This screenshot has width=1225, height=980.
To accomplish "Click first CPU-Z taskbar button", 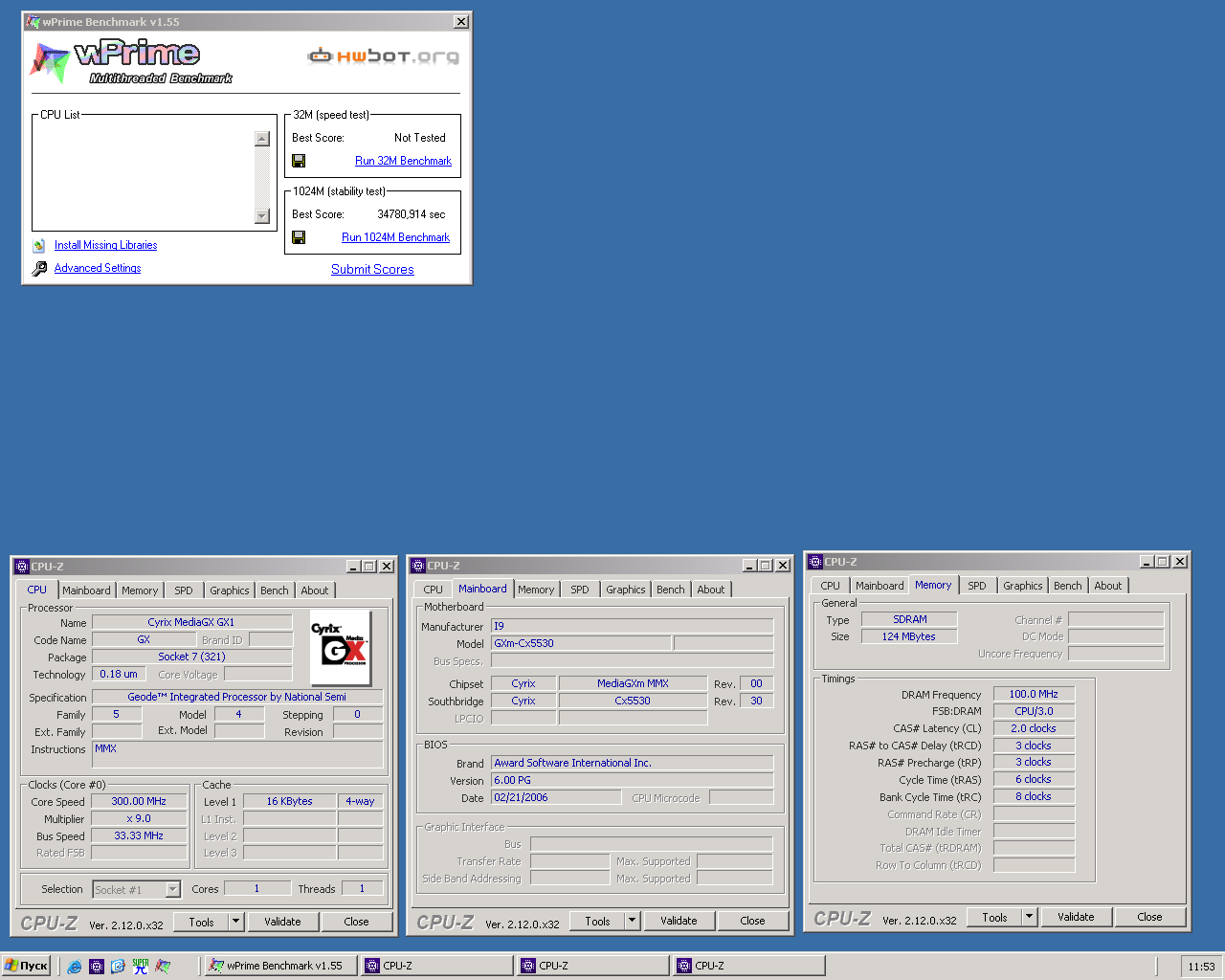I will tap(436, 966).
